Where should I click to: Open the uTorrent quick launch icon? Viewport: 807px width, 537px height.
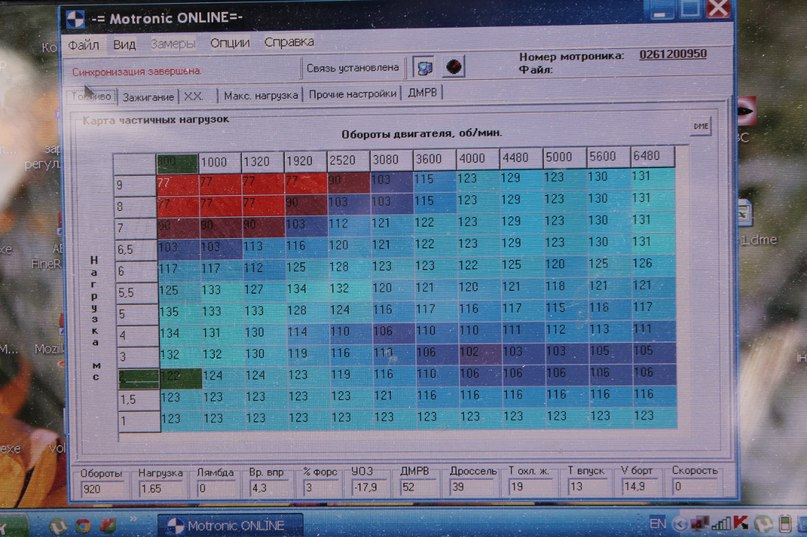(57, 526)
